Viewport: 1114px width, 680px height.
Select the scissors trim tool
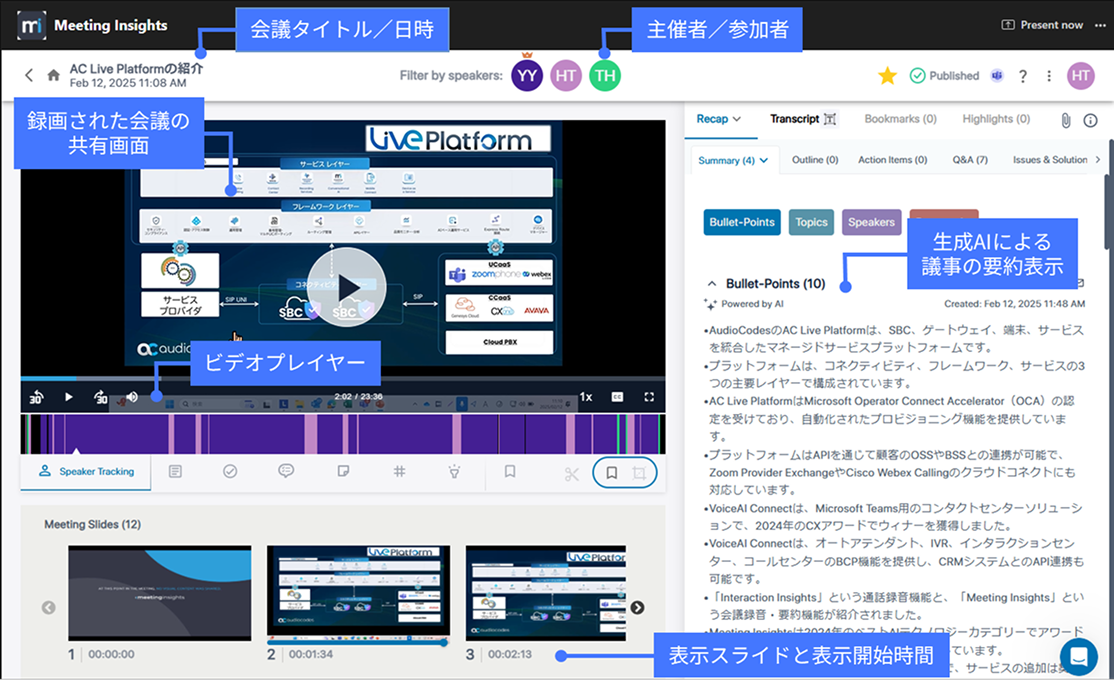pyautogui.click(x=572, y=473)
